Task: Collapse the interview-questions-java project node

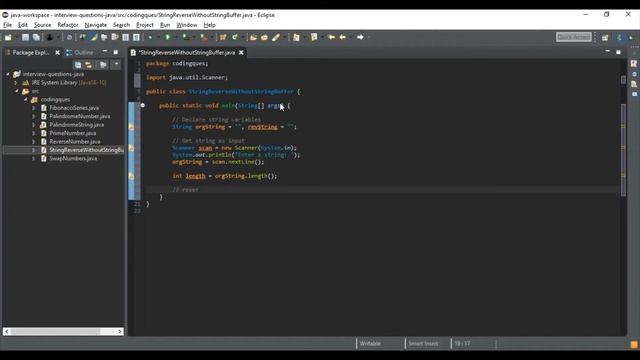Action: pyautogui.click(x=8, y=74)
